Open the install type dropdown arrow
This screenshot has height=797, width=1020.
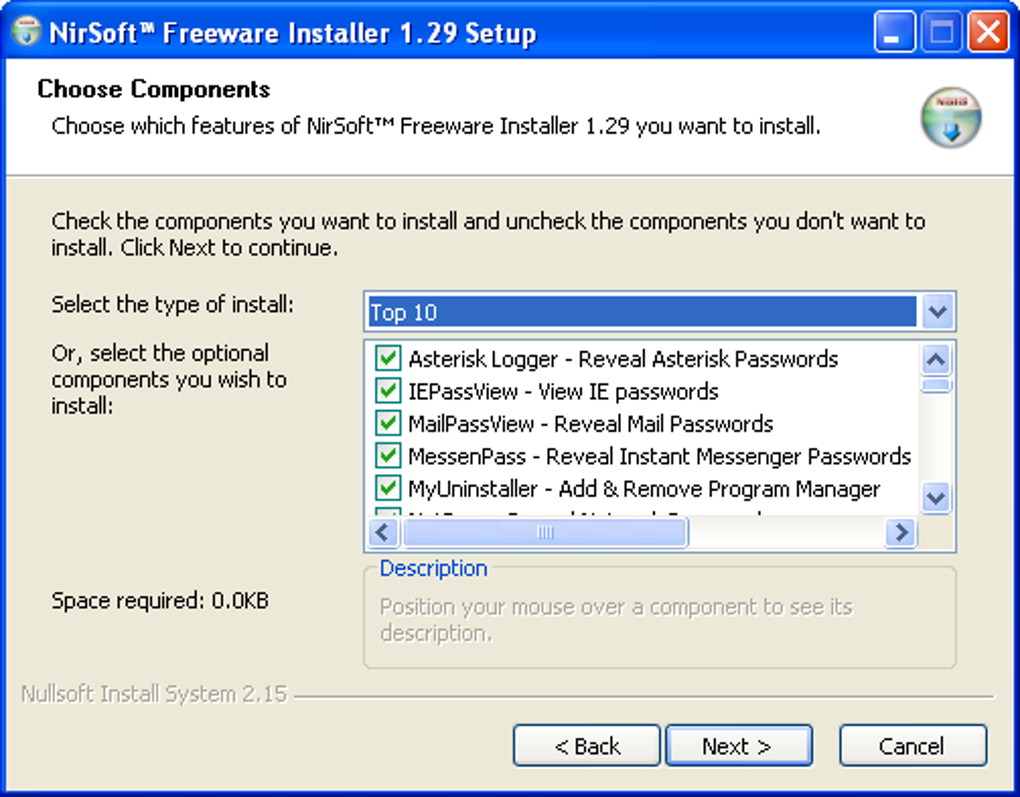[937, 312]
